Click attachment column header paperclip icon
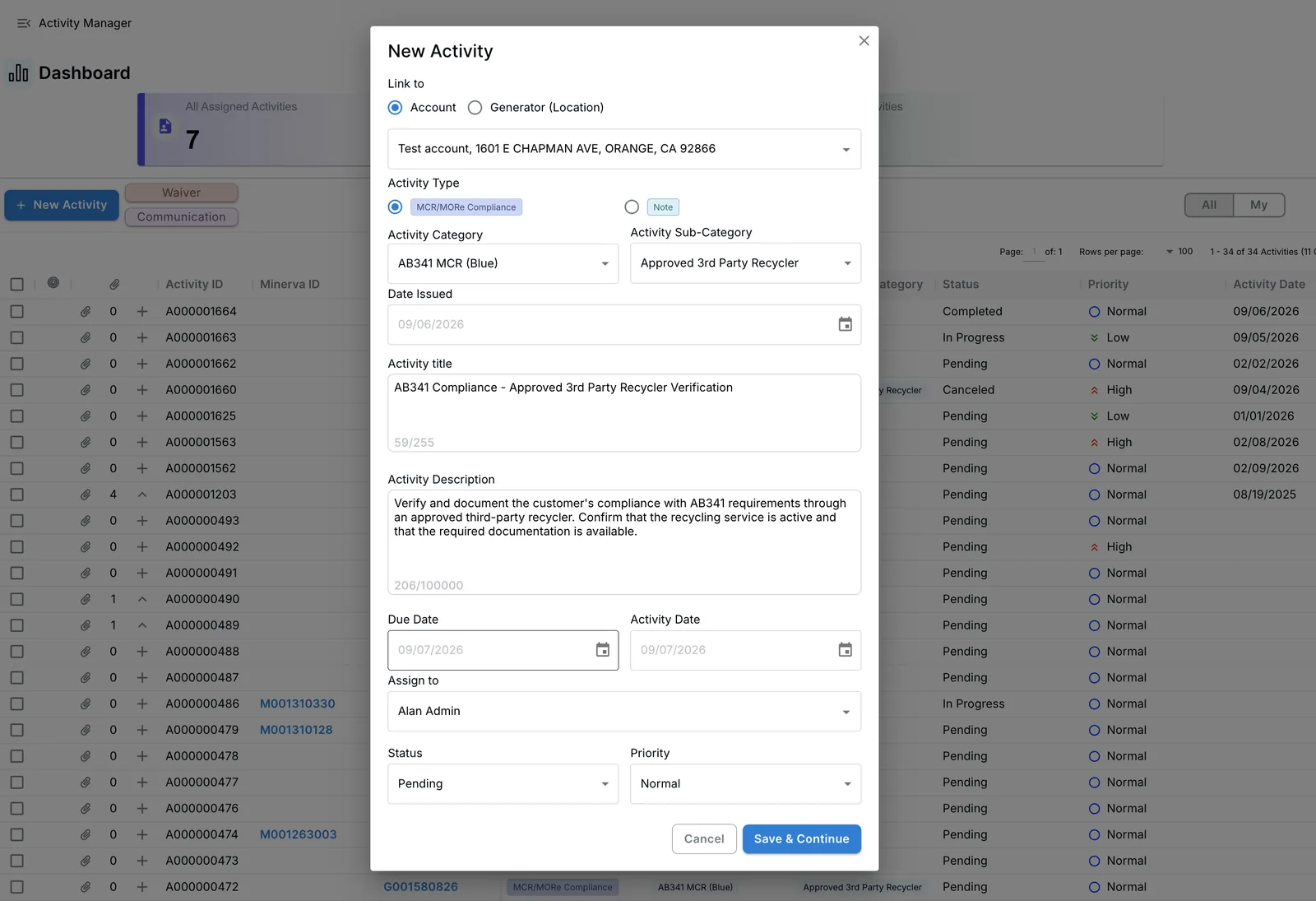This screenshot has width=1316, height=901. 114,284
